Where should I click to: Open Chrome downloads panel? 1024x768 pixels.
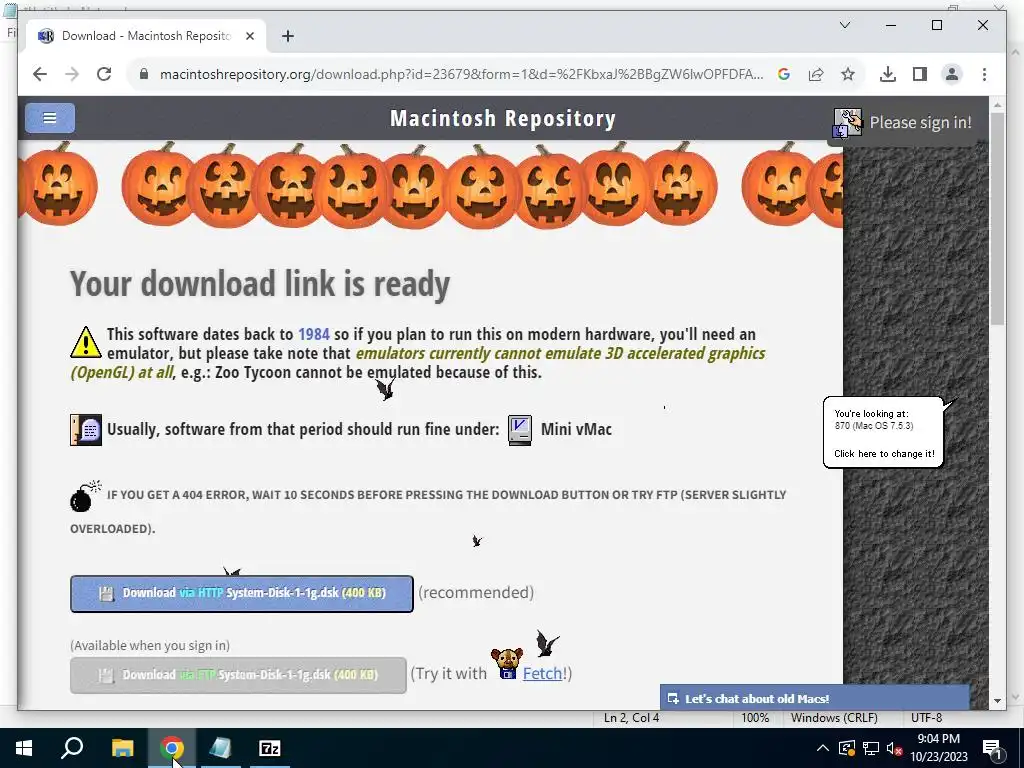(888, 74)
